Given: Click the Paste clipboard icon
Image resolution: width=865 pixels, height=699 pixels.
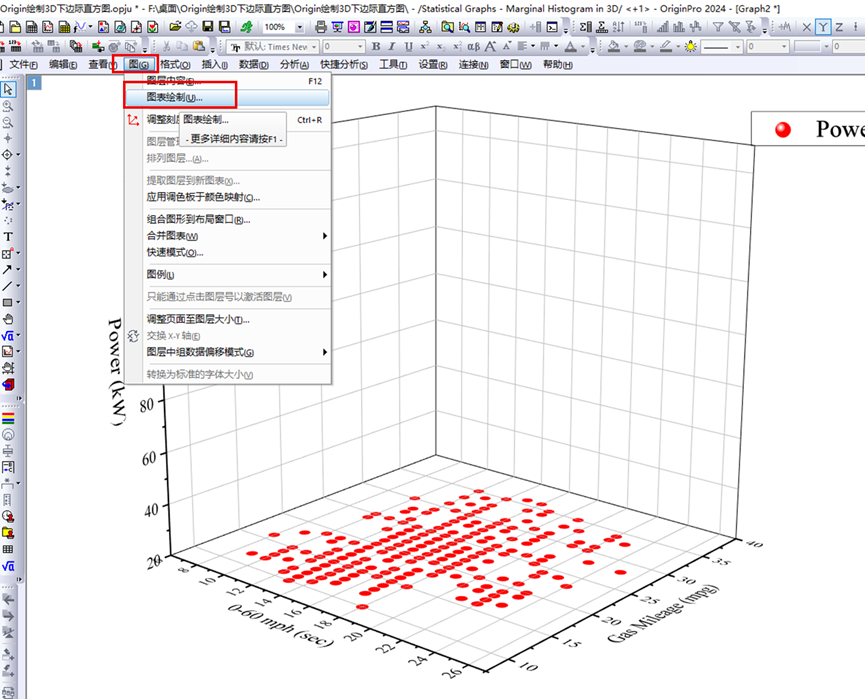Looking at the screenshot, I should coord(199,46).
